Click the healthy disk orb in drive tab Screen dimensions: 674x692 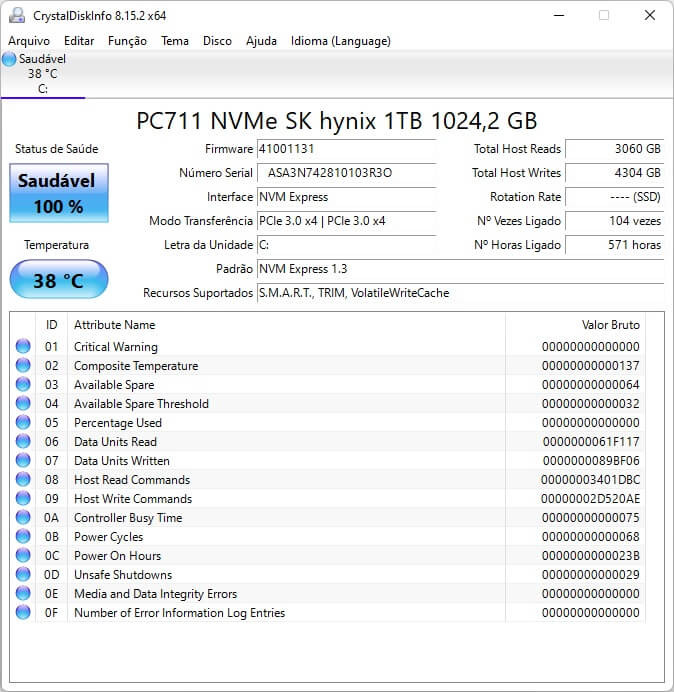(10, 60)
